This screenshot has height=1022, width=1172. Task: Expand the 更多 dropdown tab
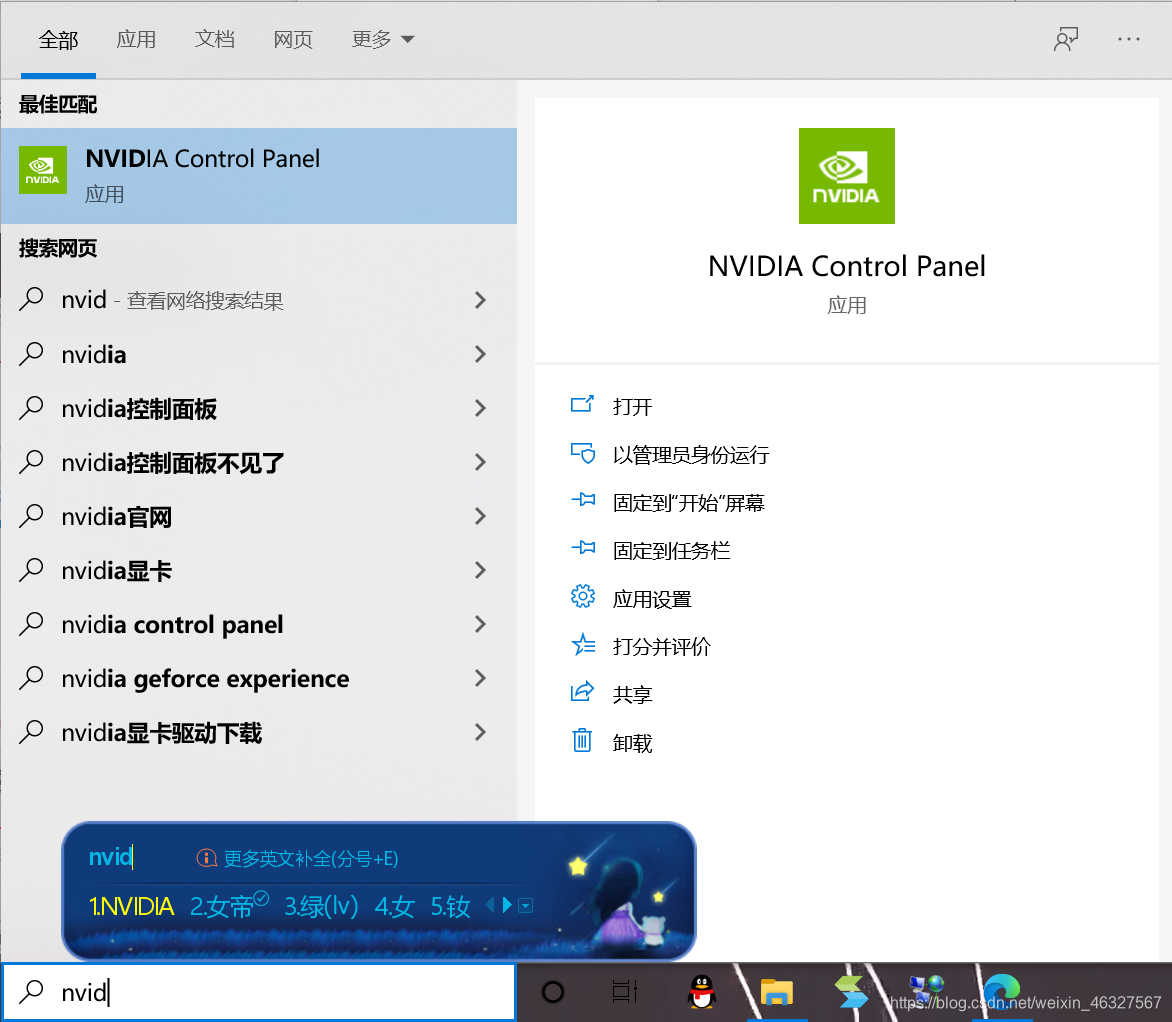tap(383, 39)
